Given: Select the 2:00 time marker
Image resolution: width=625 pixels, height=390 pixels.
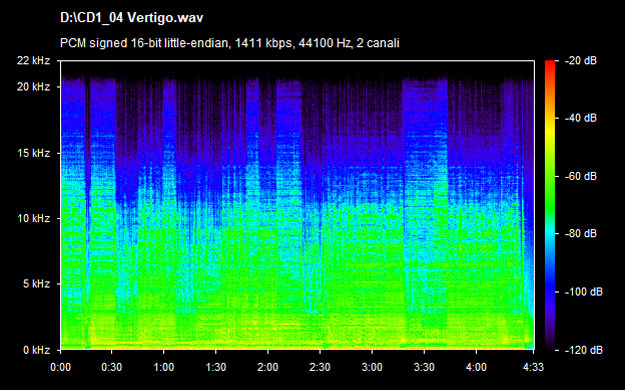Looking at the screenshot, I should (x=268, y=367).
